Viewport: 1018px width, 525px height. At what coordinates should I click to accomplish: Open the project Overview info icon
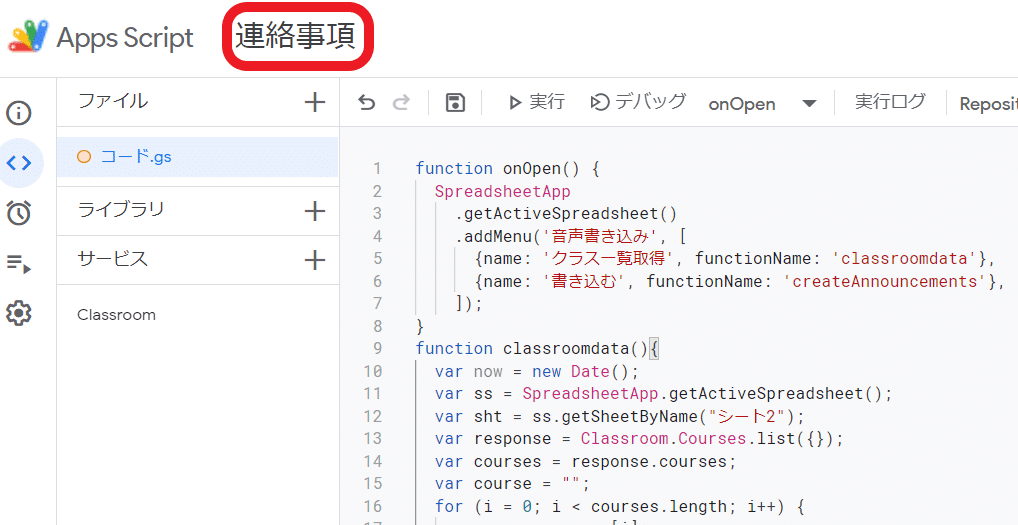(19, 113)
